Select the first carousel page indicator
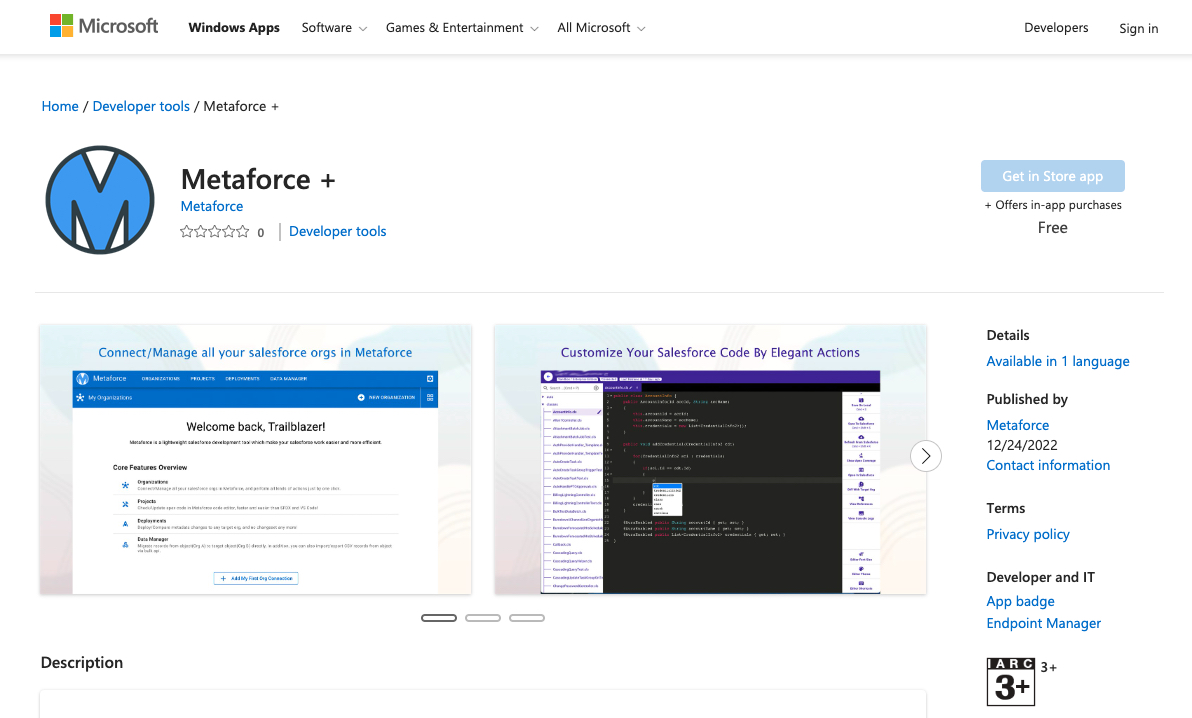The width and height of the screenshot is (1192, 718). coord(439,618)
